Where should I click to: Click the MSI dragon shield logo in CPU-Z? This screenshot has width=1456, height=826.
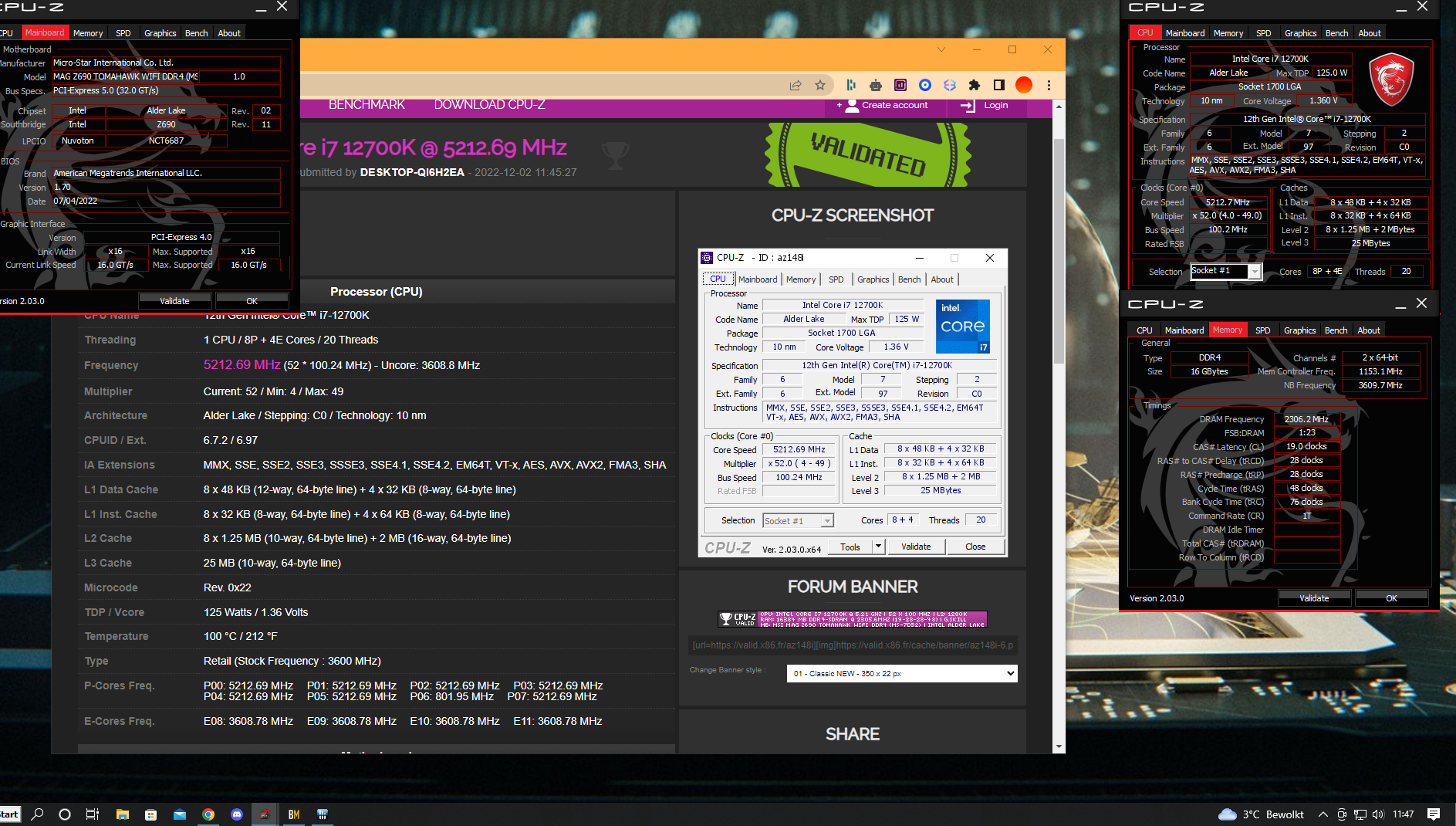pyautogui.click(x=1391, y=80)
